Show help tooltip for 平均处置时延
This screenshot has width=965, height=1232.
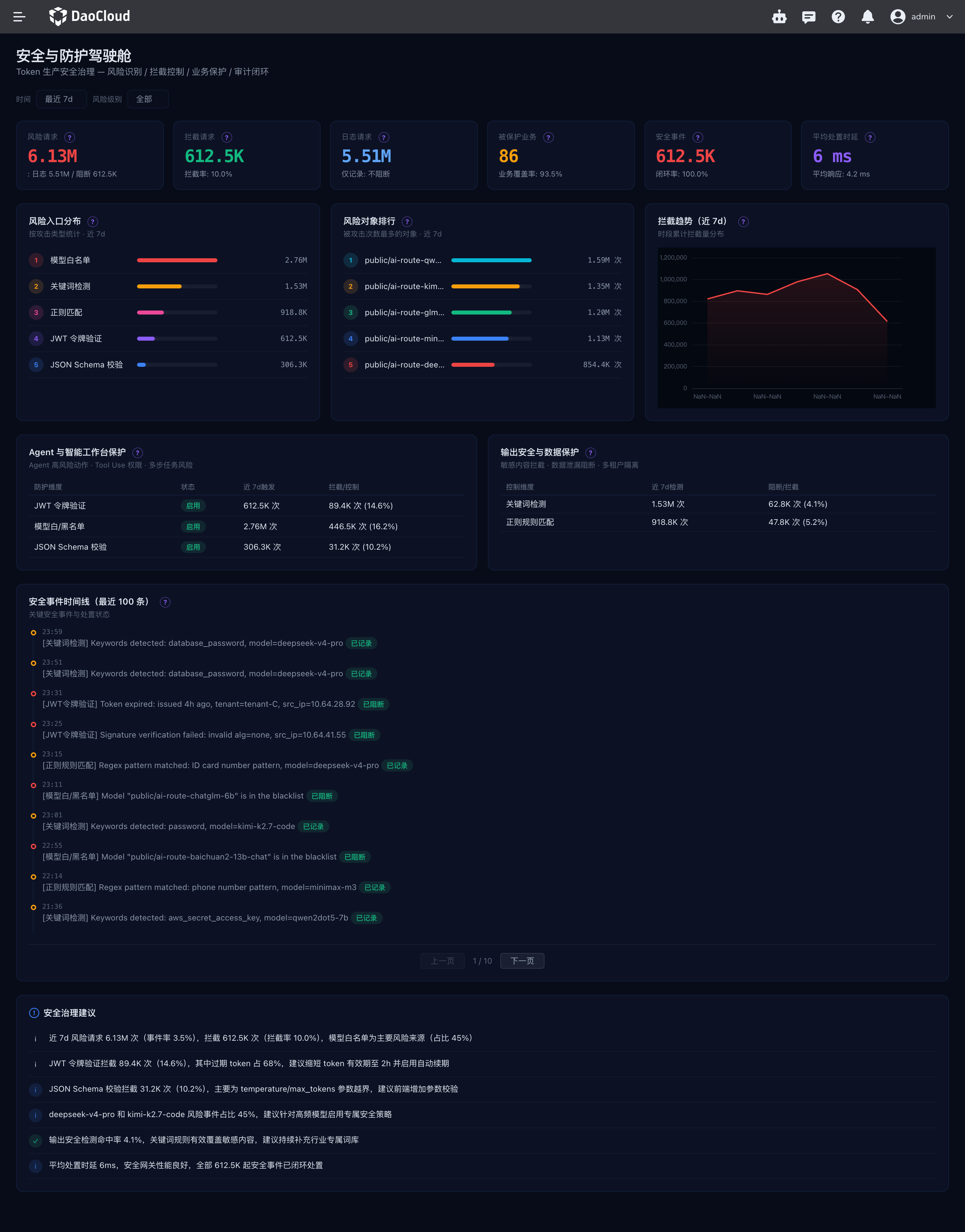click(x=870, y=137)
